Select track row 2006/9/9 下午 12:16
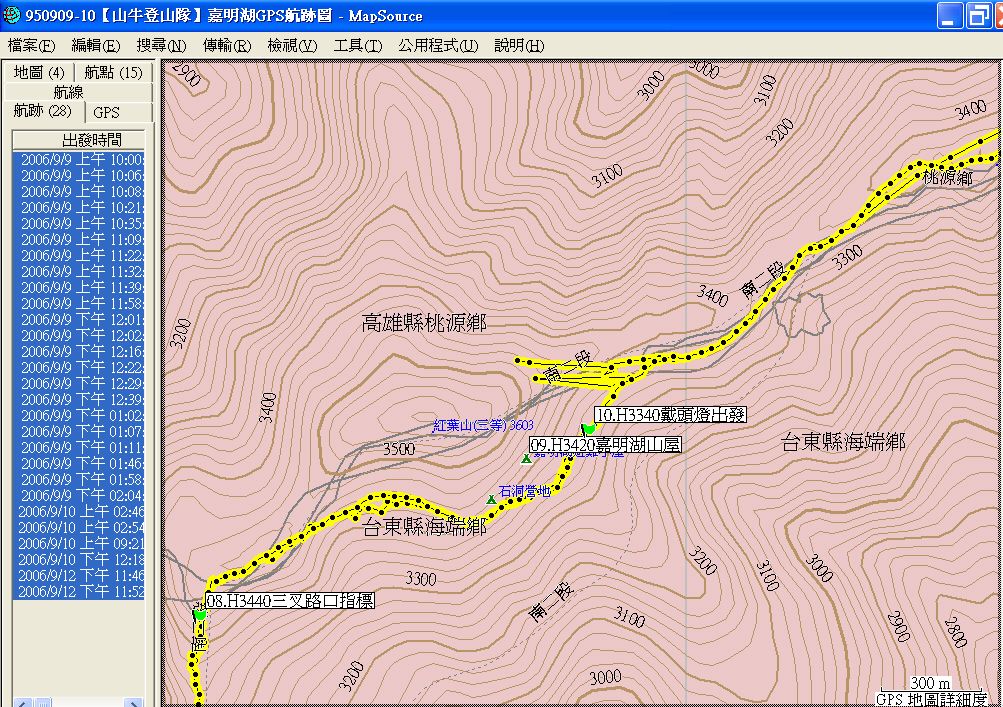The width and height of the screenshot is (1003, 707). 79,351
